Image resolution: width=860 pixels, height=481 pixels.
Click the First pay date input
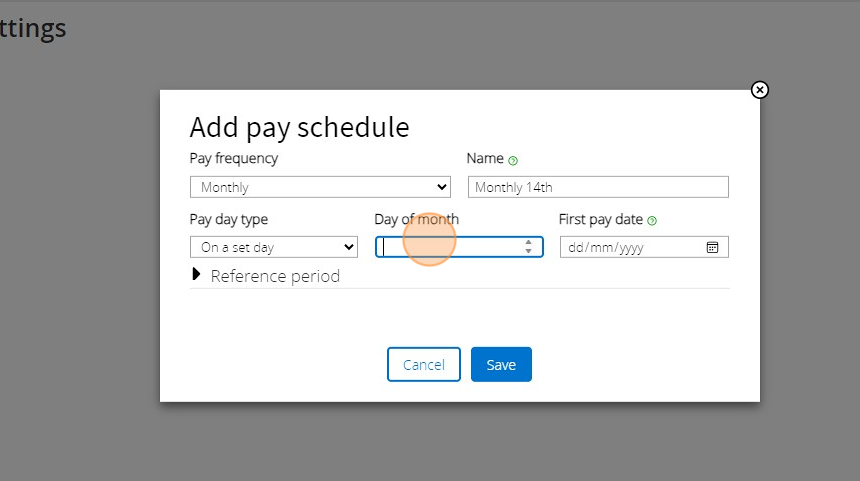630,247
